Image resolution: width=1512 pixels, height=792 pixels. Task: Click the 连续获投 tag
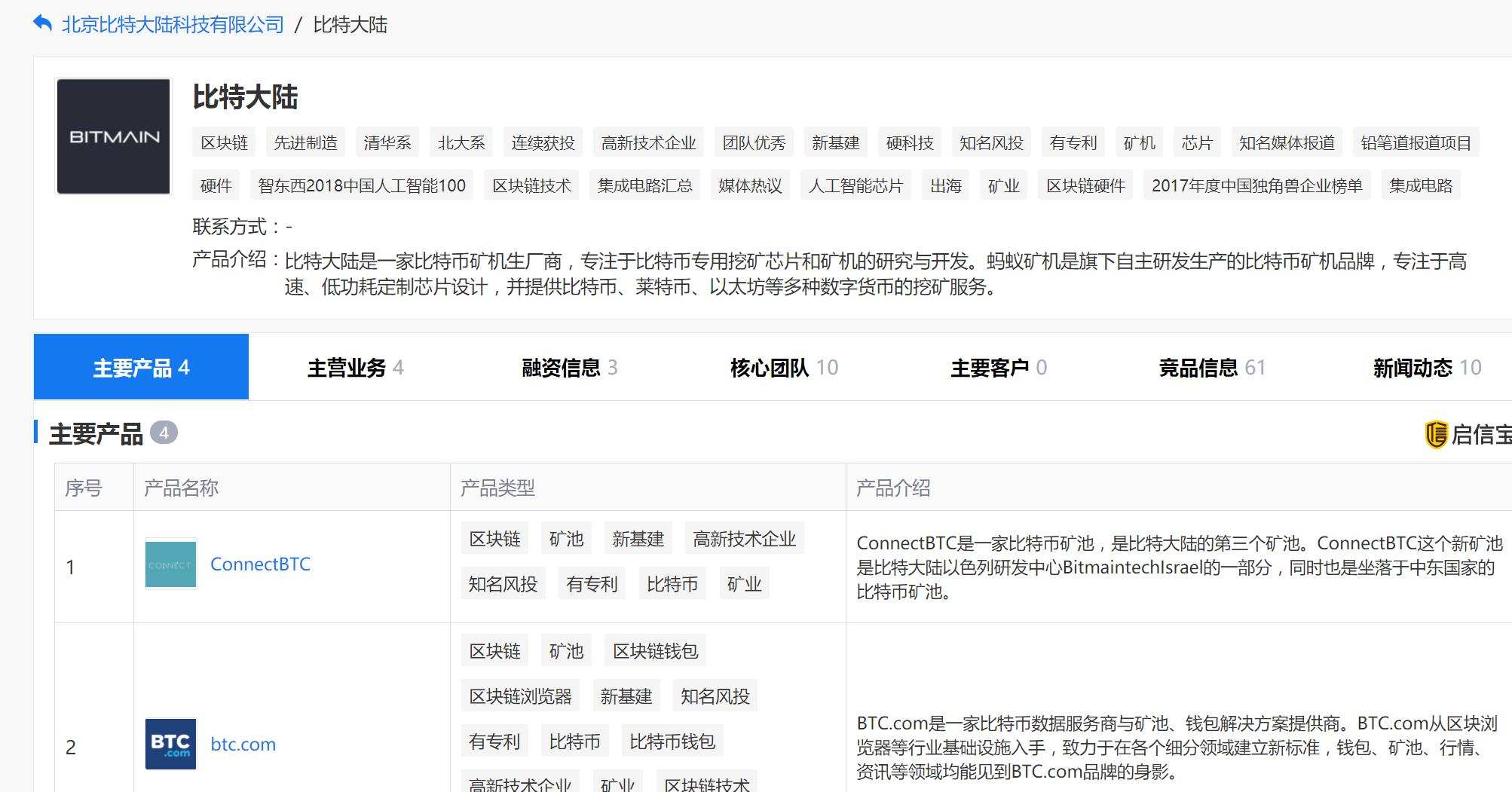pyautogui.click(x=543, y=142)
